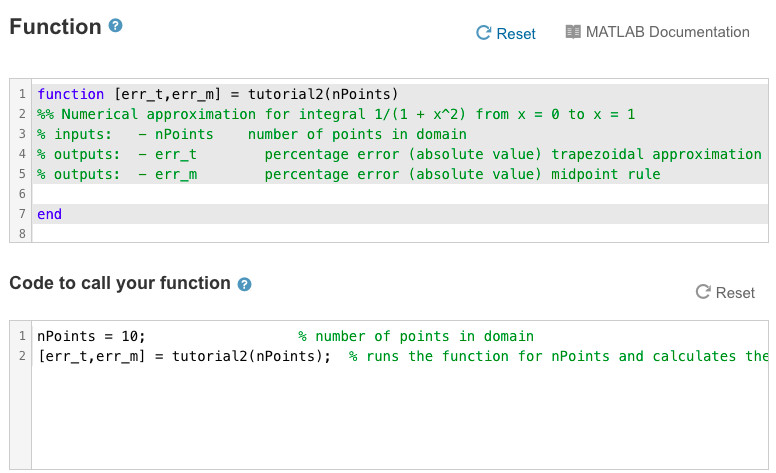Click '[err_t,err_m] = tutorial2(nPoints);' call line

(x=184, y=356)
